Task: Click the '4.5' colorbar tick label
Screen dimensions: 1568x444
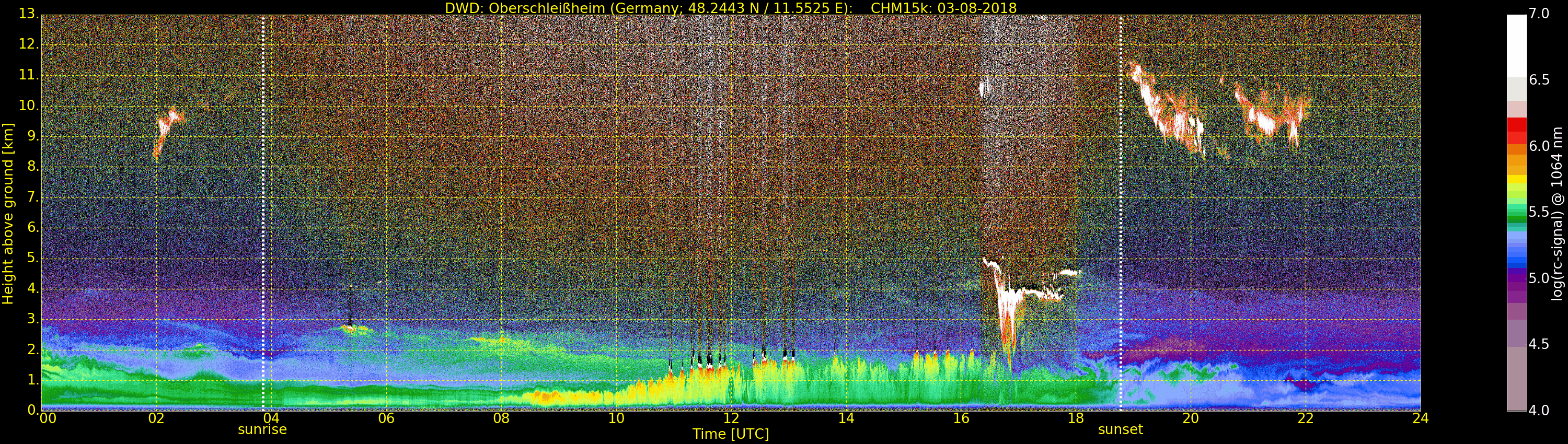Action: tap(1539, 344)
